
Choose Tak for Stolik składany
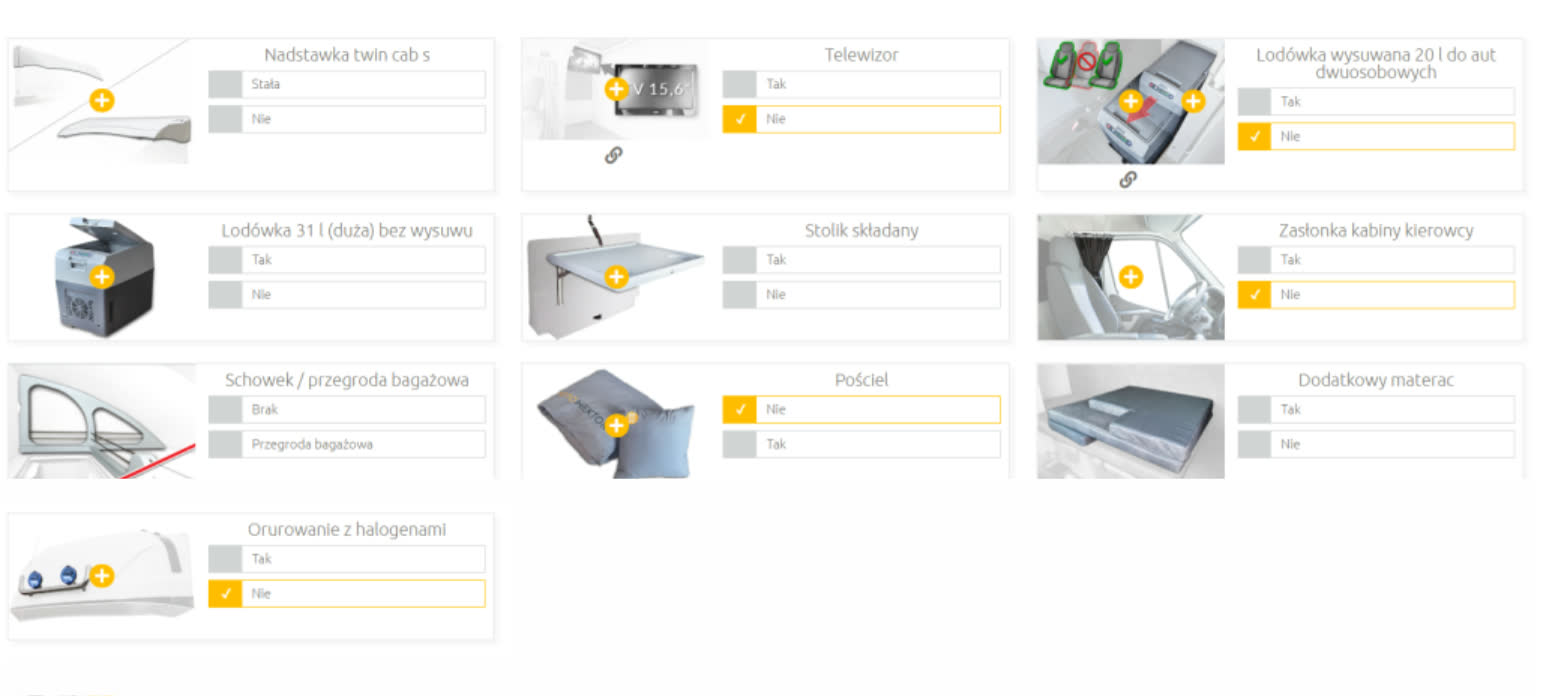pyautogui.click(x=861, y=260)
